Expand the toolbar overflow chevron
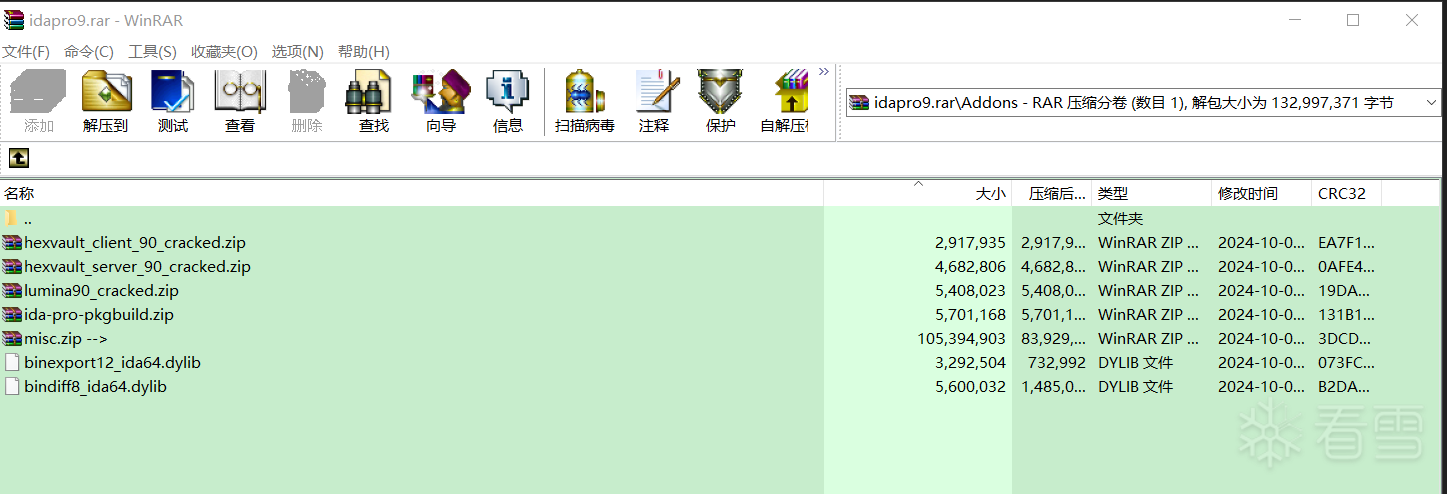The width and height of the screenshot is (1447, 494). [x=824, y=72]
